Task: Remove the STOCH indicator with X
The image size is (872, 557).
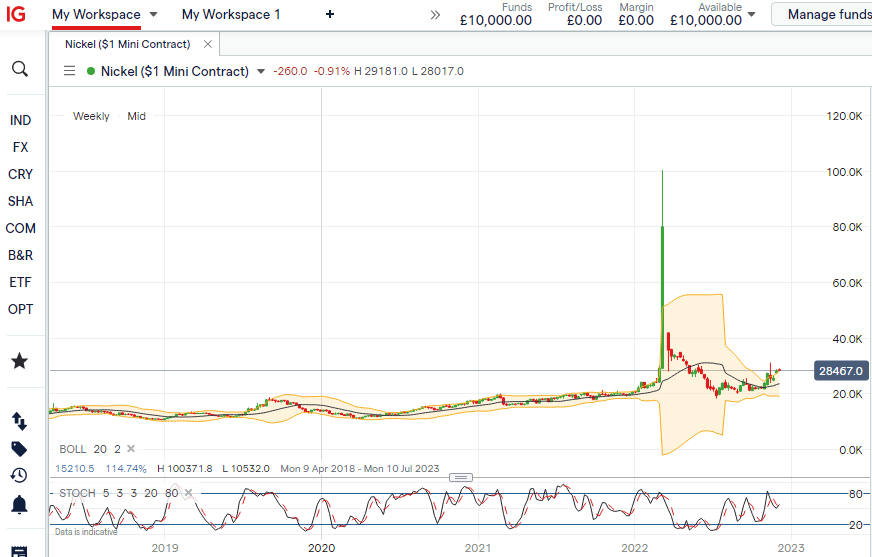Action: 188,493
